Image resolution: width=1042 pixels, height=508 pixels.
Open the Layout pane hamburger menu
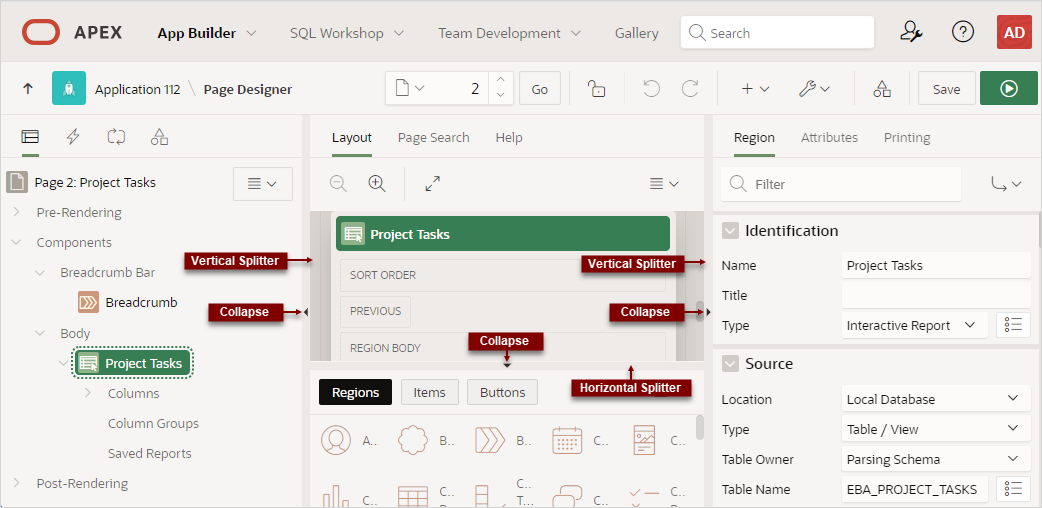click(x=664, y=184)
